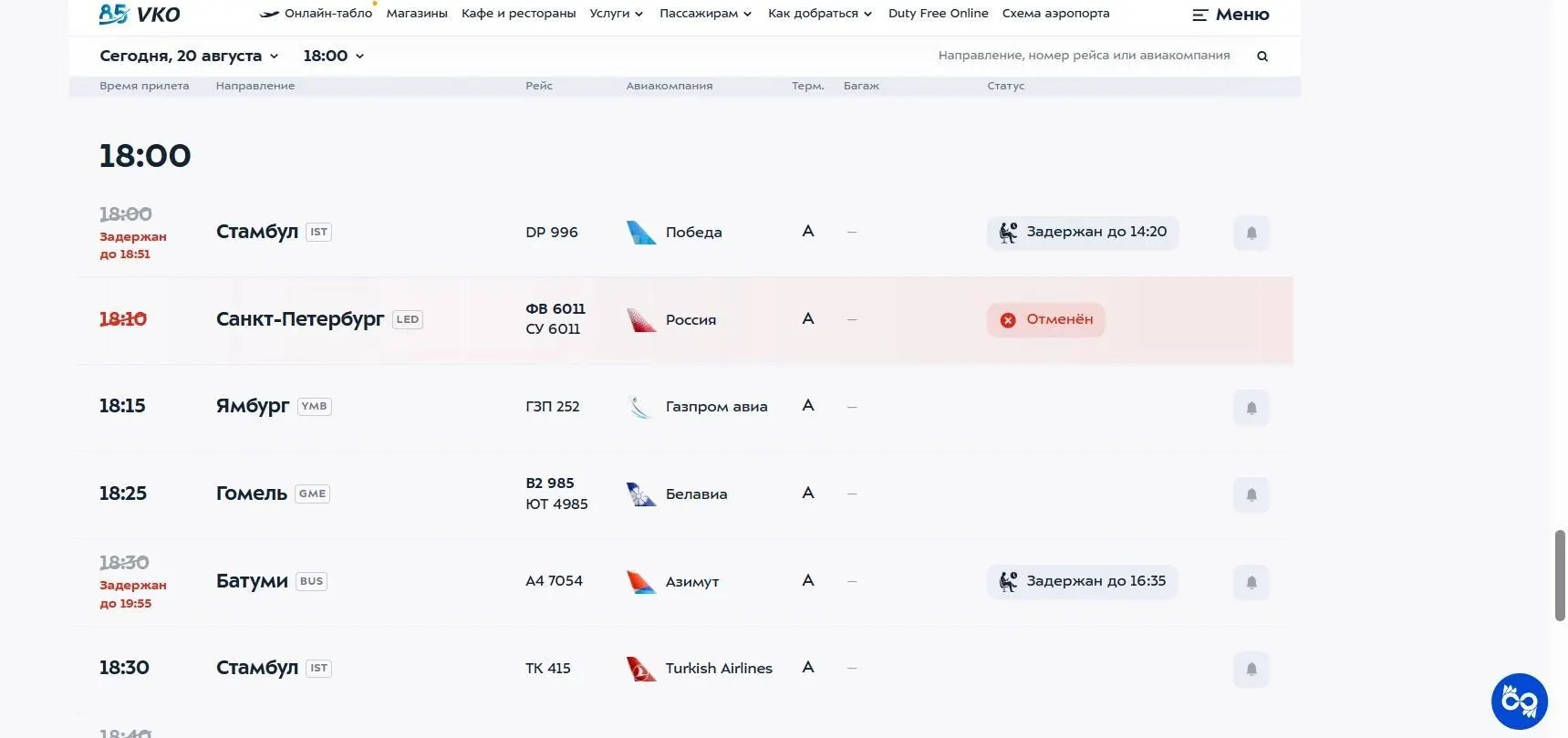This screenshot has width=1568, height=738.
Task: Open Duty Free Online link
Action: coord(939,14)
